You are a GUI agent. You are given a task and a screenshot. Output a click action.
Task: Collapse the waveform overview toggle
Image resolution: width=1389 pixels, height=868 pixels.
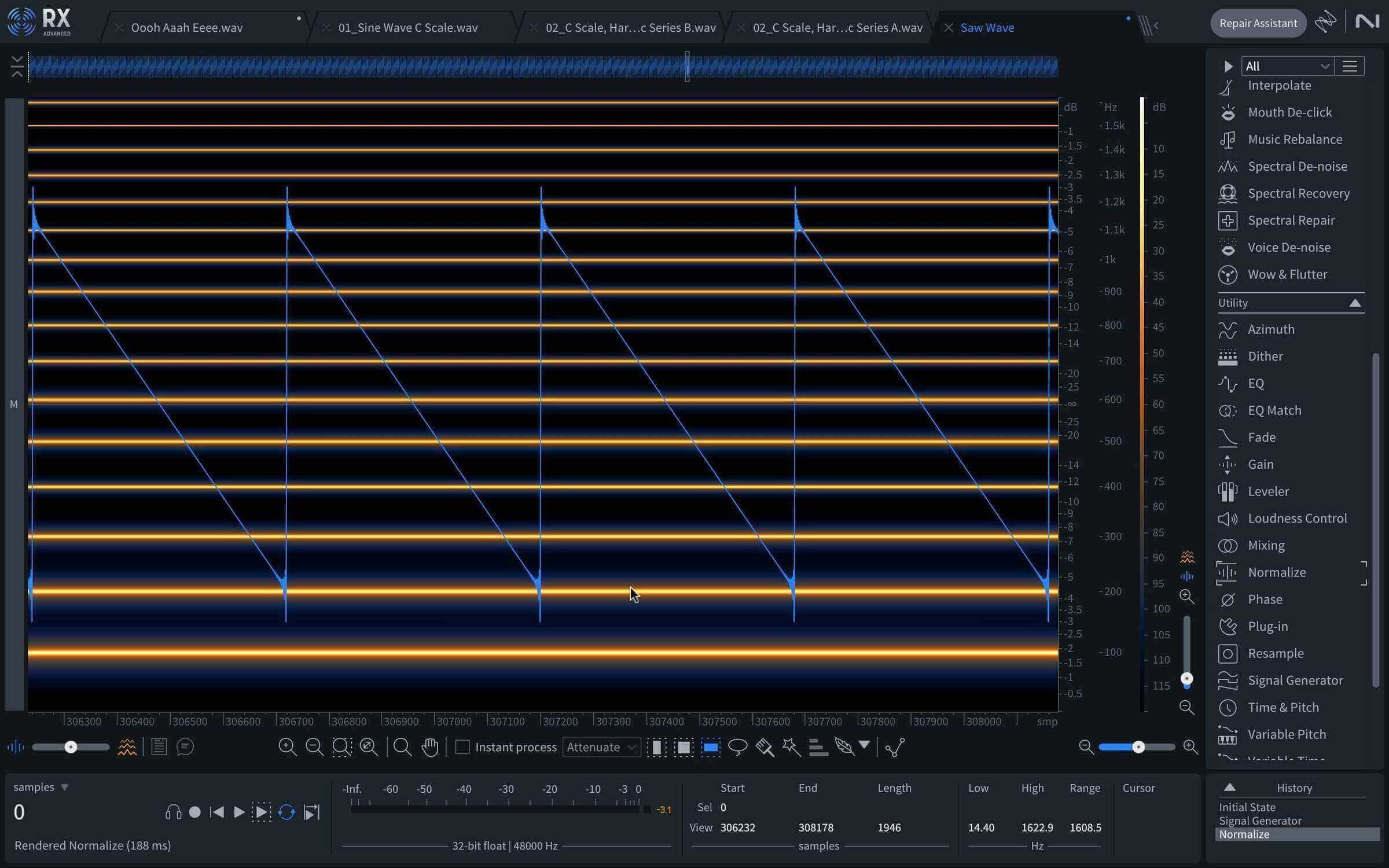[17, 67]
